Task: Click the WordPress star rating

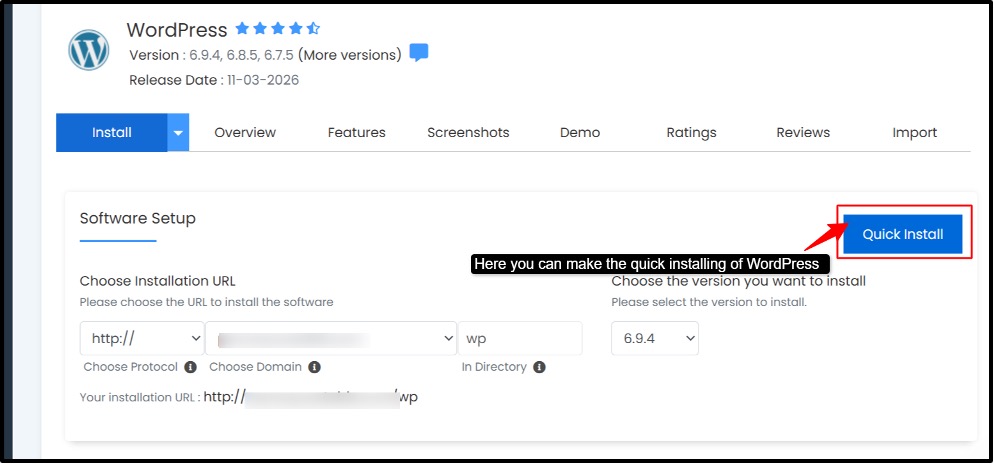Action: pyautogui.click(x=278, y=29)
